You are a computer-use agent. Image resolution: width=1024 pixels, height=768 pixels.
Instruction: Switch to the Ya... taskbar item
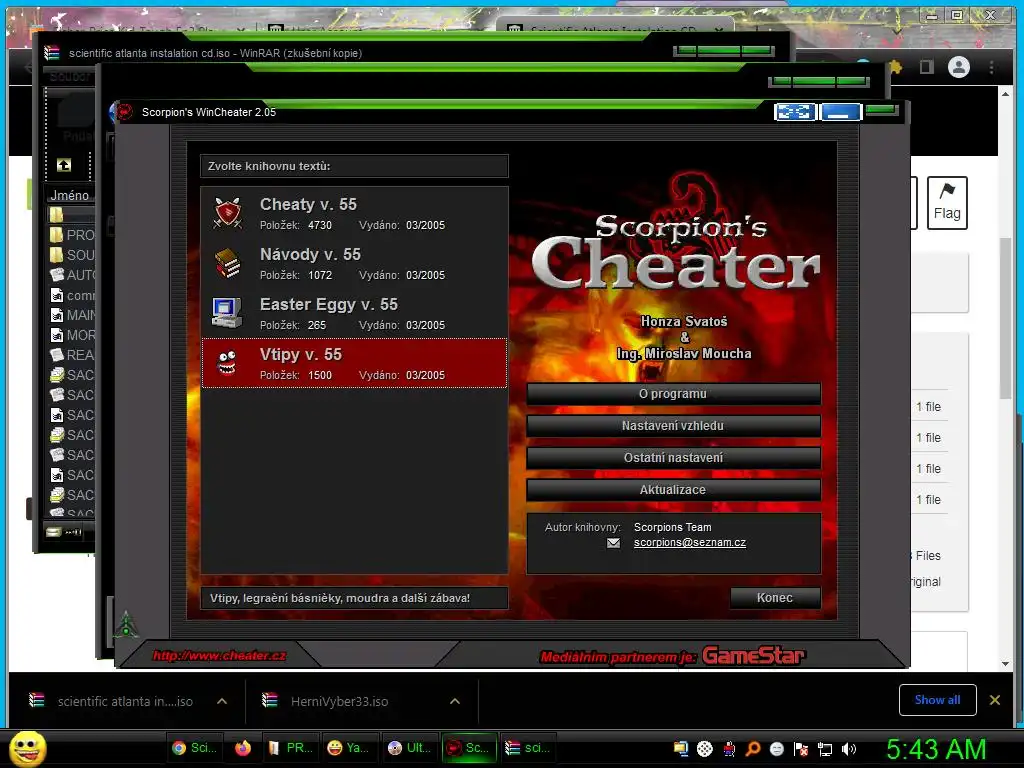coord(349,748)
